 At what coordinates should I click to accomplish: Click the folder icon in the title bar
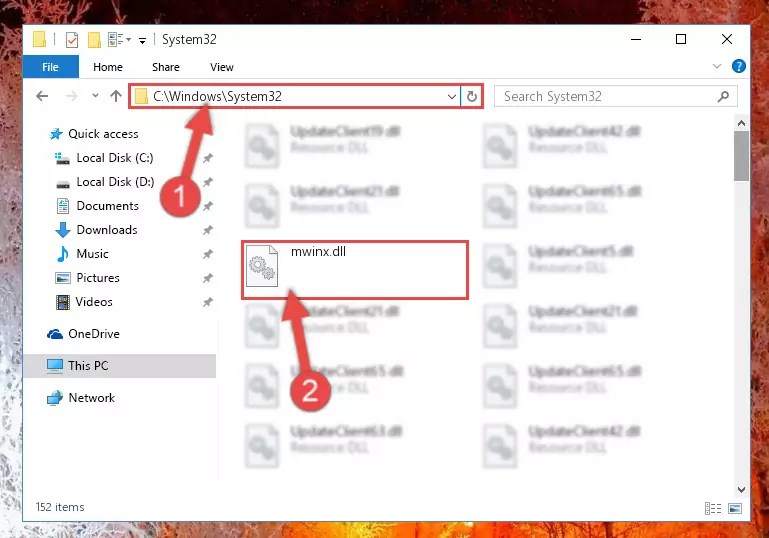pos(40,39)
